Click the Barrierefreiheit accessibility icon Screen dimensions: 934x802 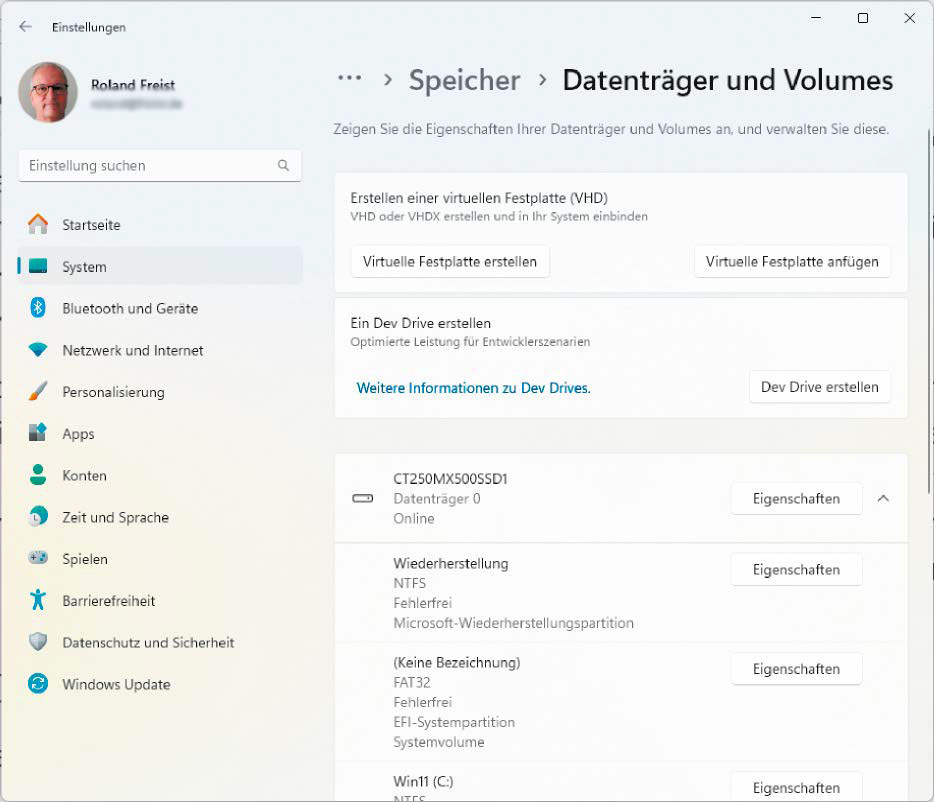pyautogui.click(x=38, y=600)
